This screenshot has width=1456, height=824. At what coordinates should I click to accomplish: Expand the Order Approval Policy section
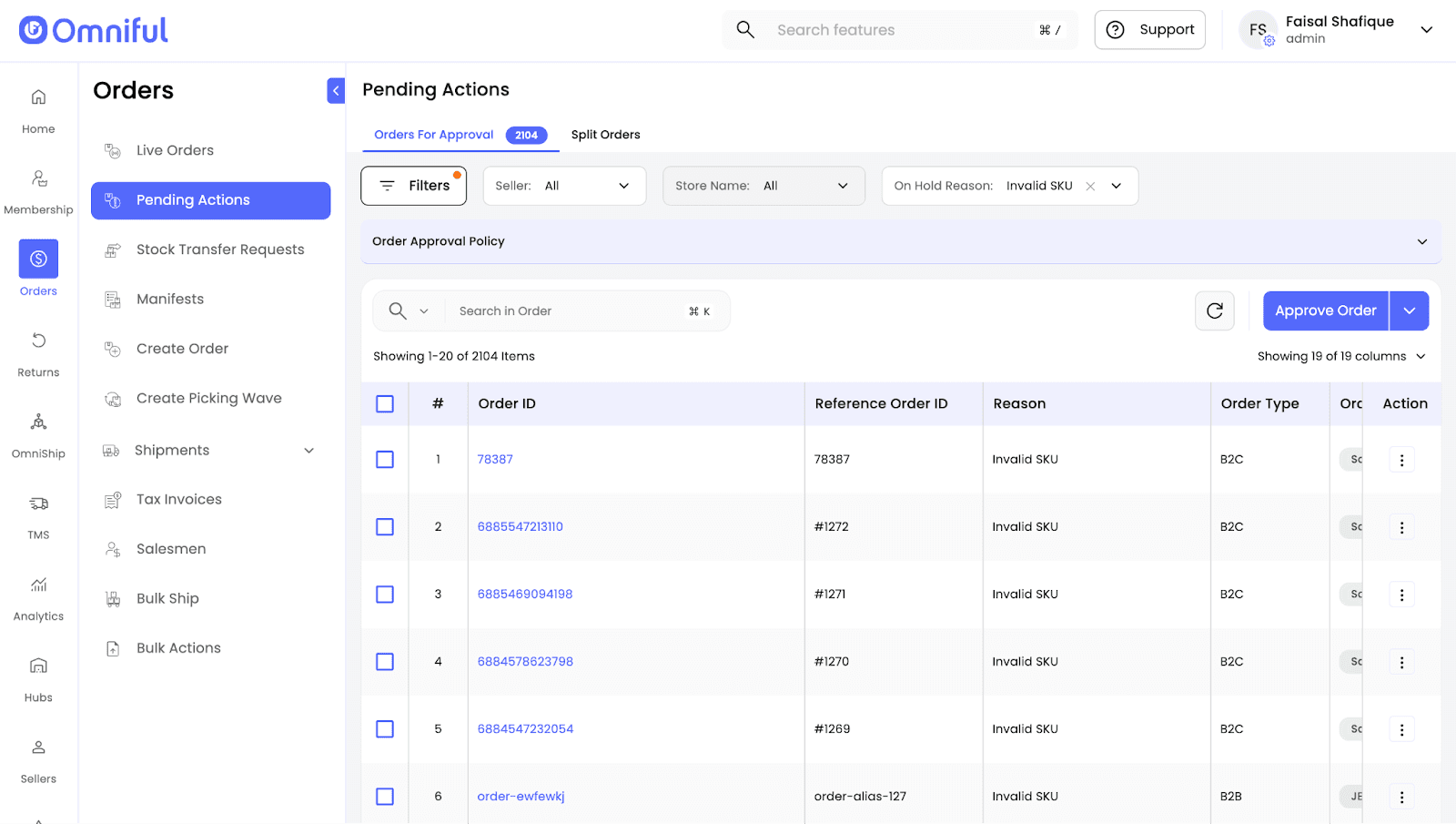coord(900,241)
